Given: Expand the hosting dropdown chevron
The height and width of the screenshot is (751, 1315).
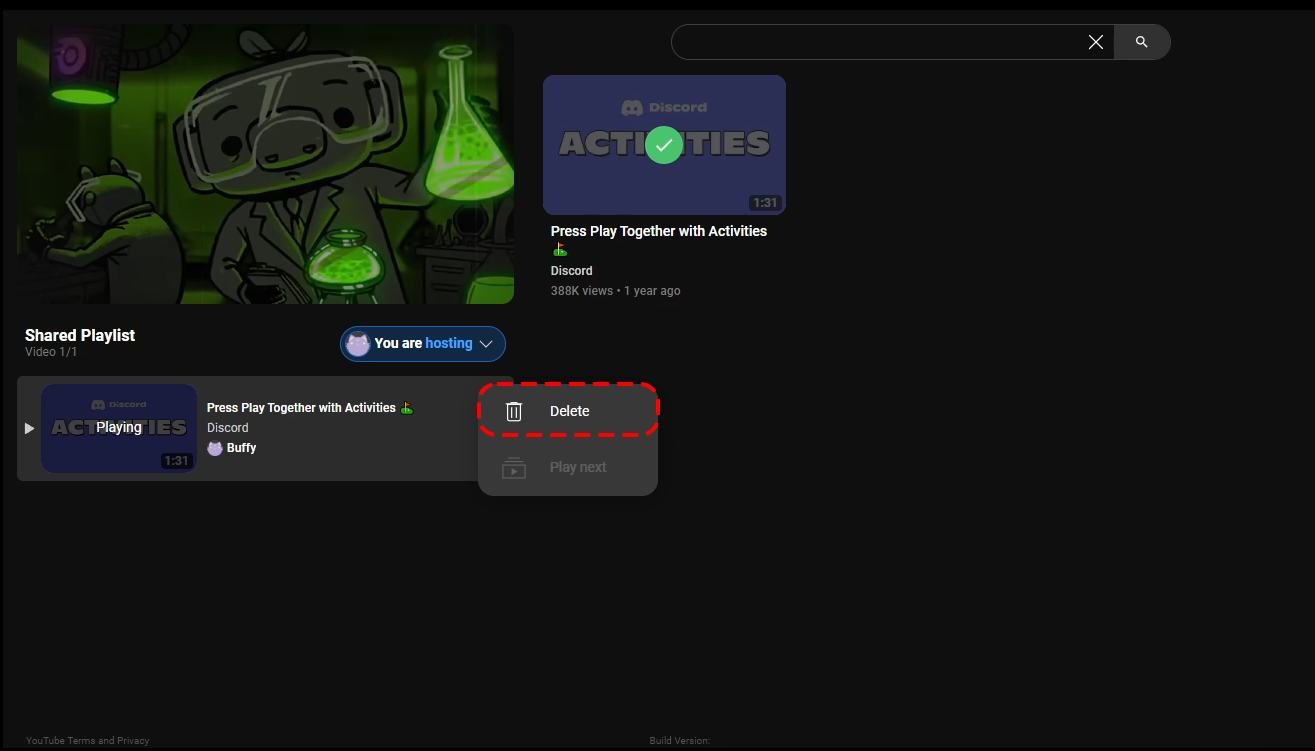Looking at the screenshot, I should 487,344.
